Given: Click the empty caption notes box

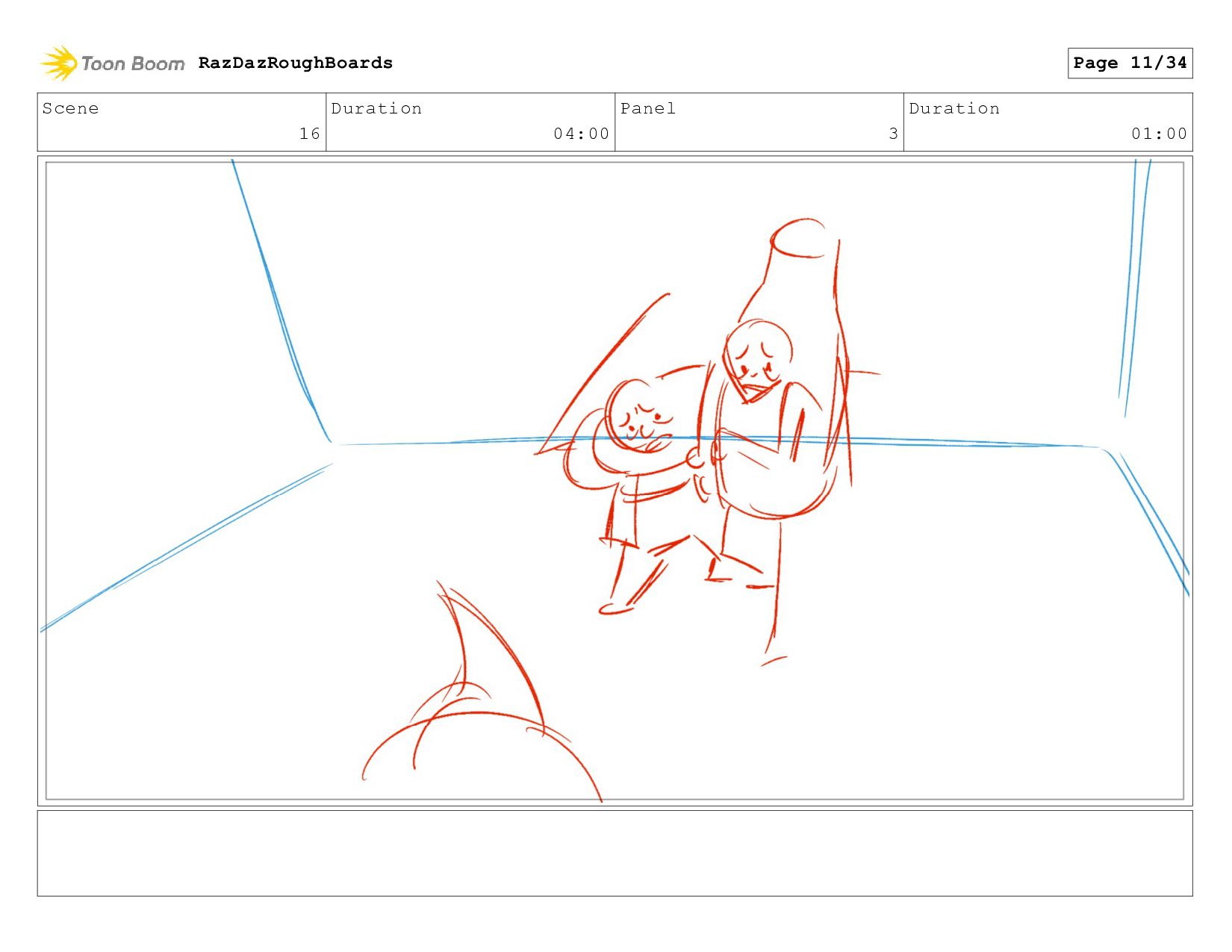Looking at the screenshot, I should (615, 853).
